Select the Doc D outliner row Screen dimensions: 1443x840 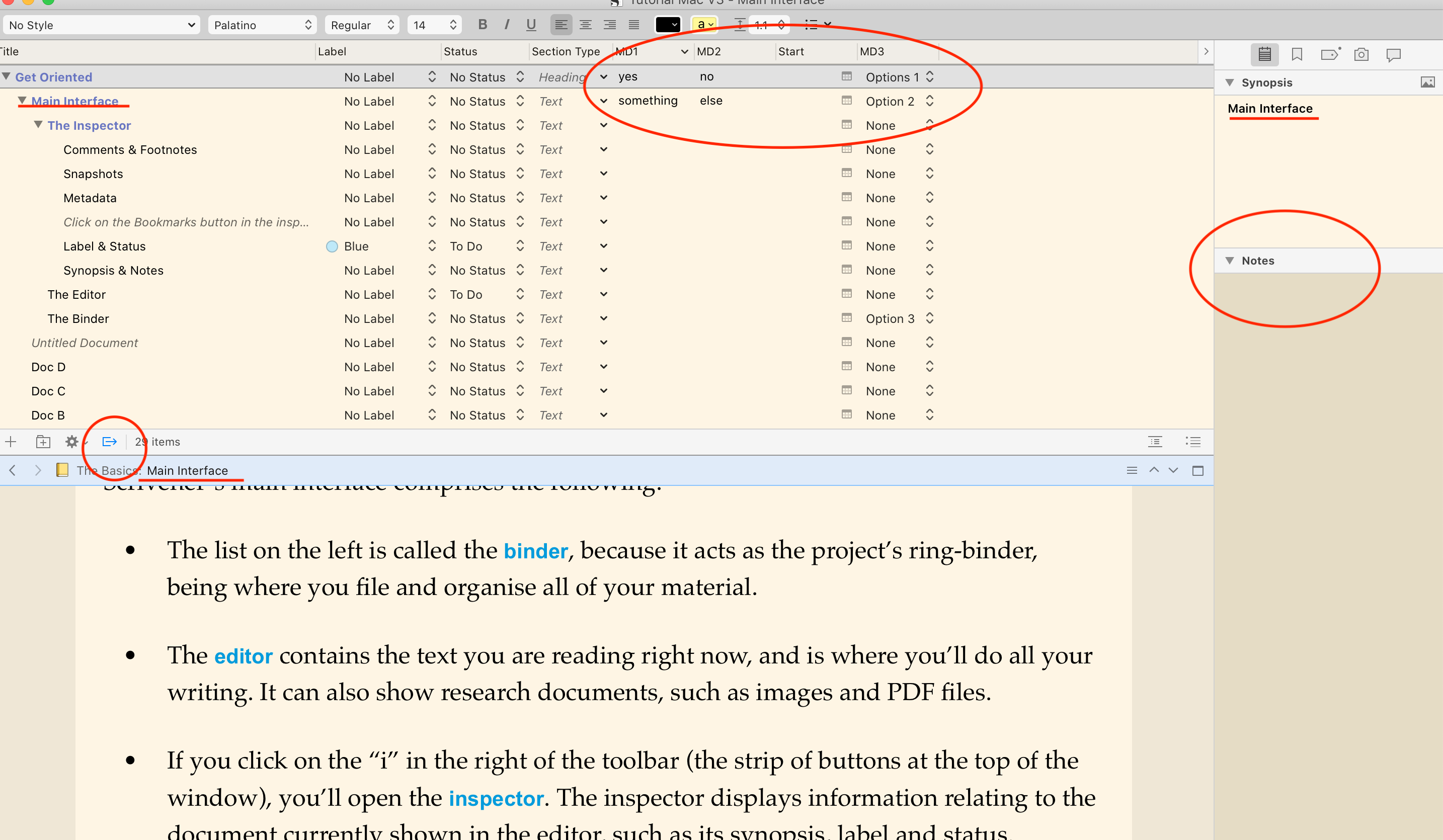coord(606,367)
